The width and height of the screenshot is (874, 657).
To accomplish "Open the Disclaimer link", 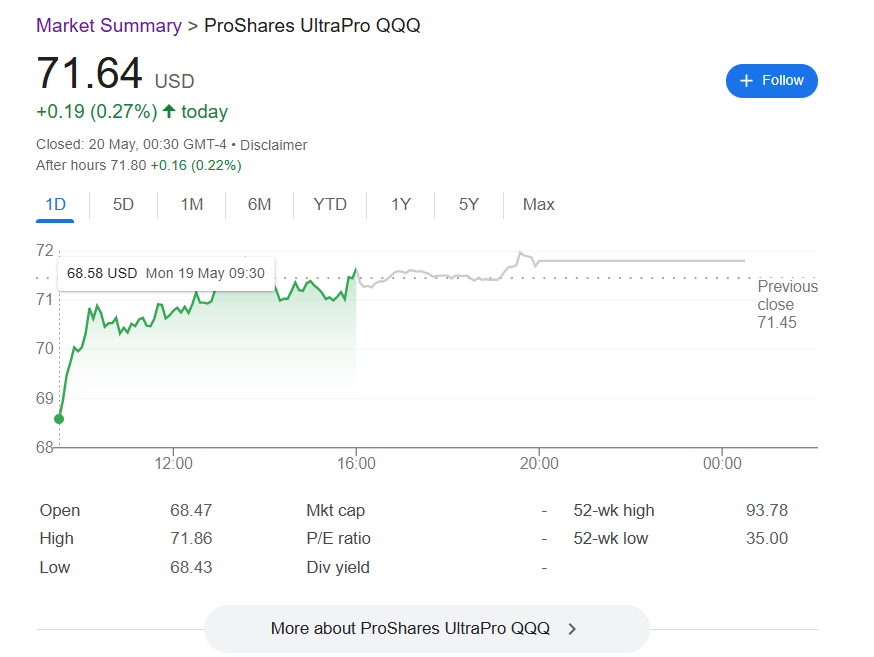I will tap(274, 145).
